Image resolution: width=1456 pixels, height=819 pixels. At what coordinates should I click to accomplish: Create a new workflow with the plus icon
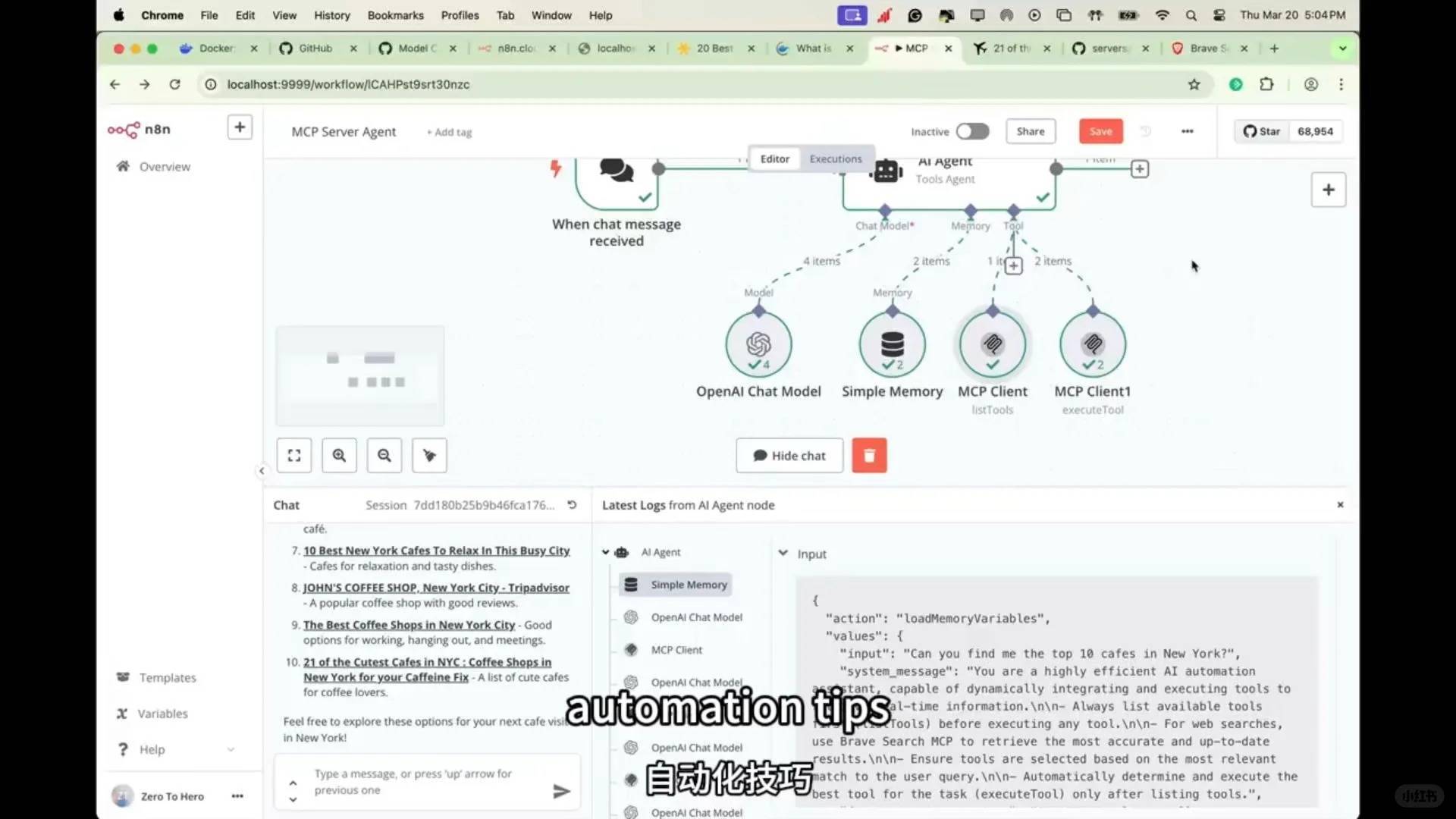240,127
